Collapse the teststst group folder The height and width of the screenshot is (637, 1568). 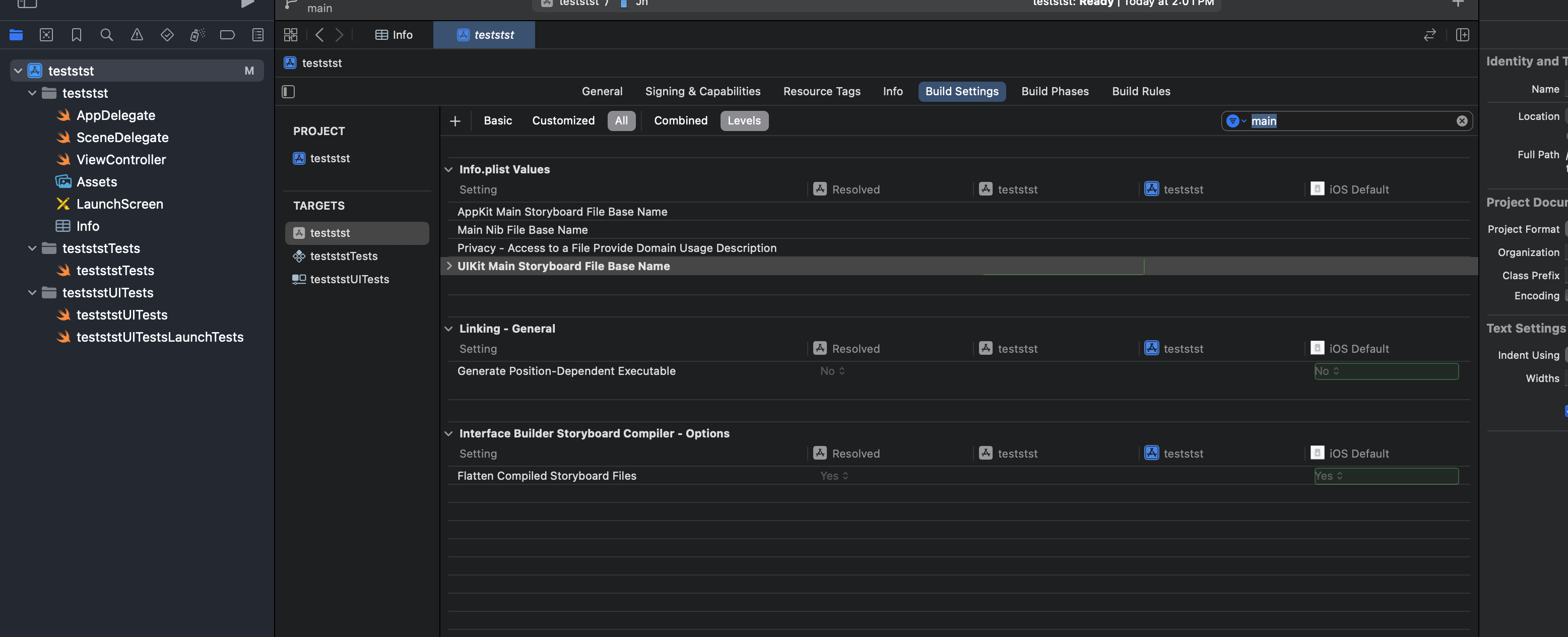(32, 93)
